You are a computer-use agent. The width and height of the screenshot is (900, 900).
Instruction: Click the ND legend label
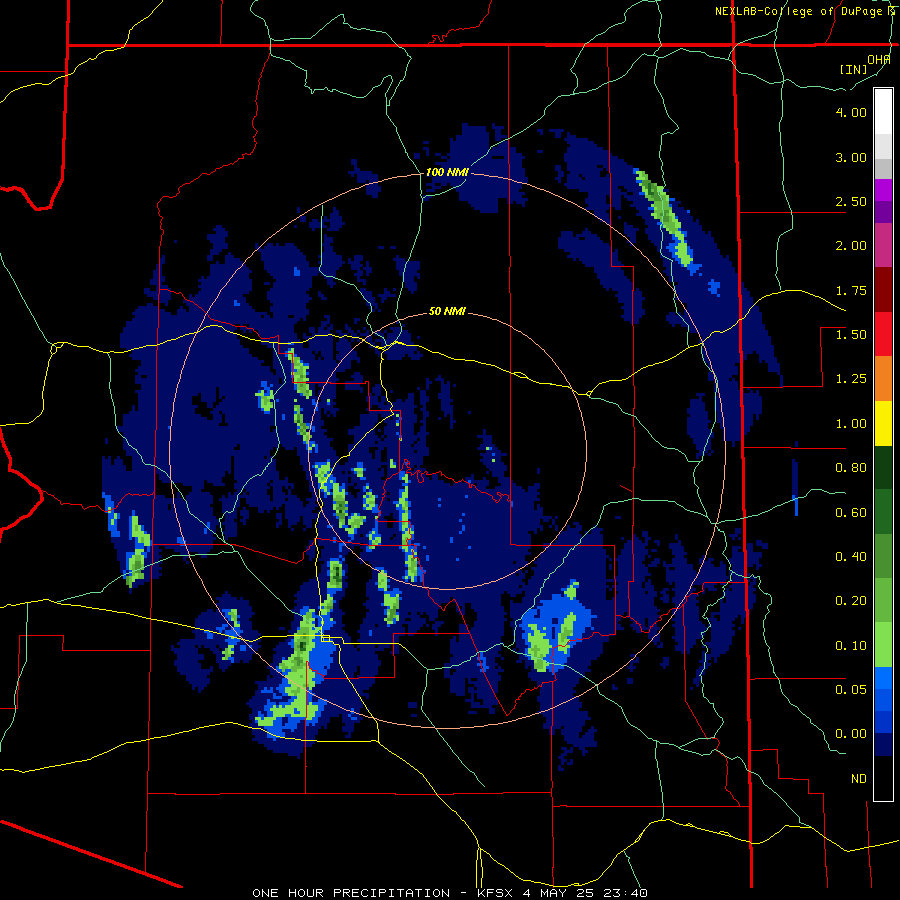click(859, 779)
